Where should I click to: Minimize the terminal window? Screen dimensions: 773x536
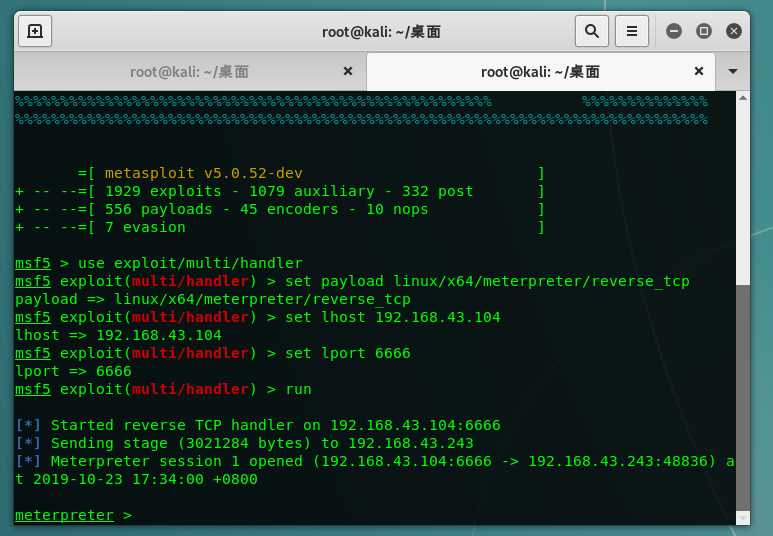[x=673, y=32]
